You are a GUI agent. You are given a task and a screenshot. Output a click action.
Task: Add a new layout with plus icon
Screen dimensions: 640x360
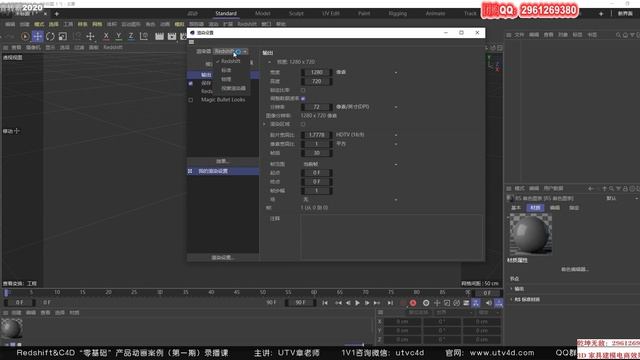pos(601,13)
